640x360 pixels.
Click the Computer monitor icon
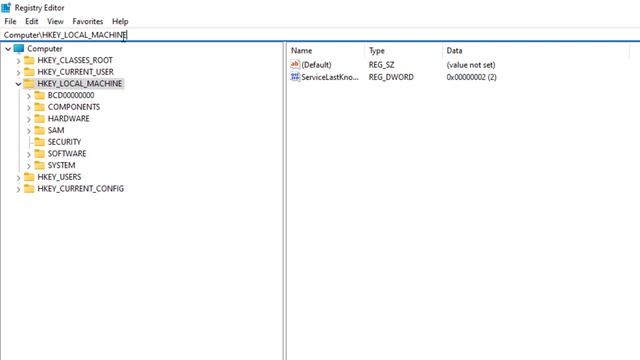pos(19,49)
